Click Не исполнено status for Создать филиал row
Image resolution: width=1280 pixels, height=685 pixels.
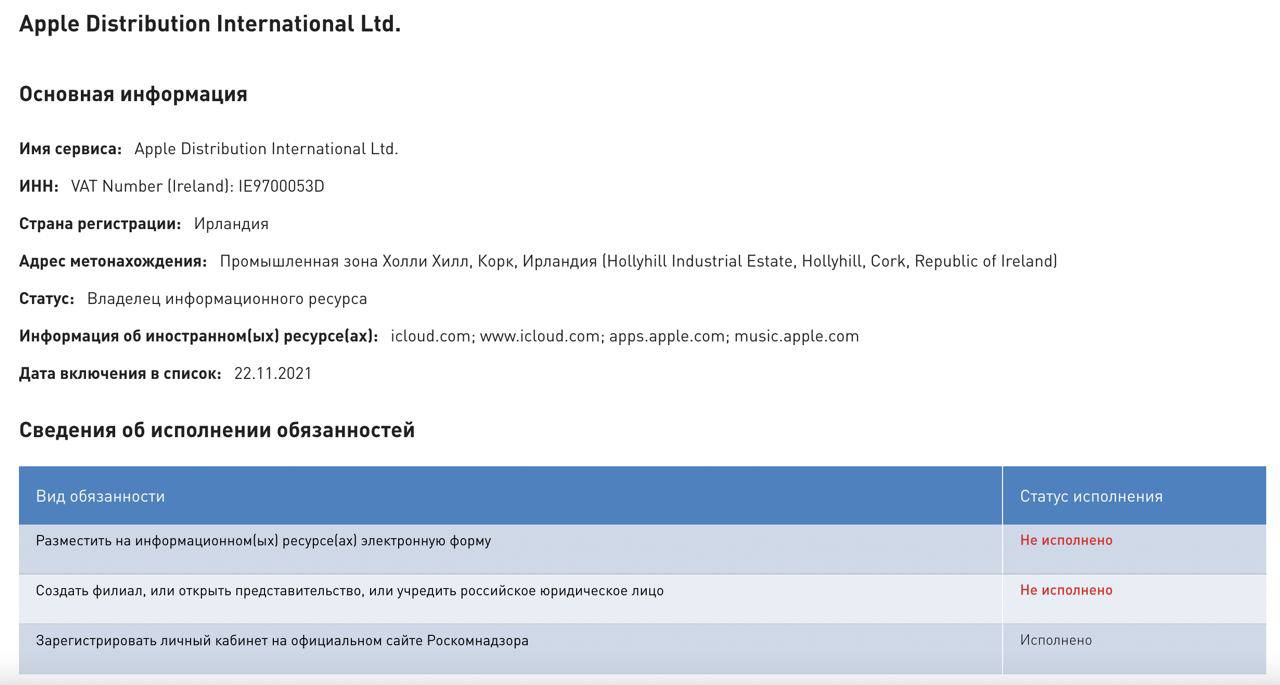(1066, 590)
